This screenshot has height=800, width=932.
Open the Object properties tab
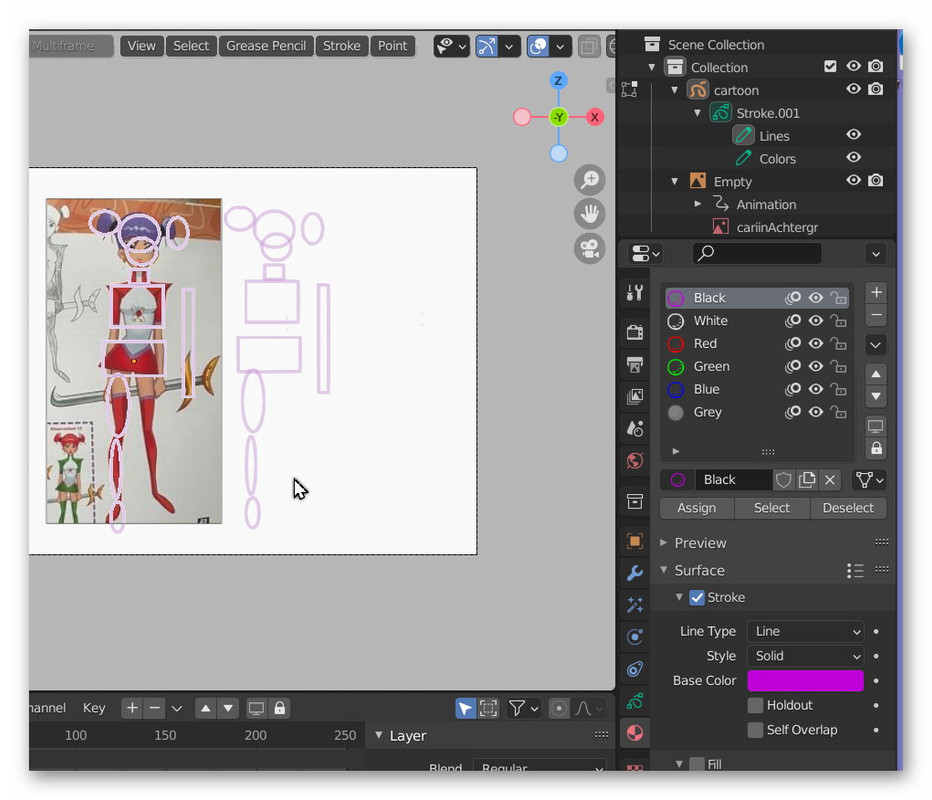[634, 541]
